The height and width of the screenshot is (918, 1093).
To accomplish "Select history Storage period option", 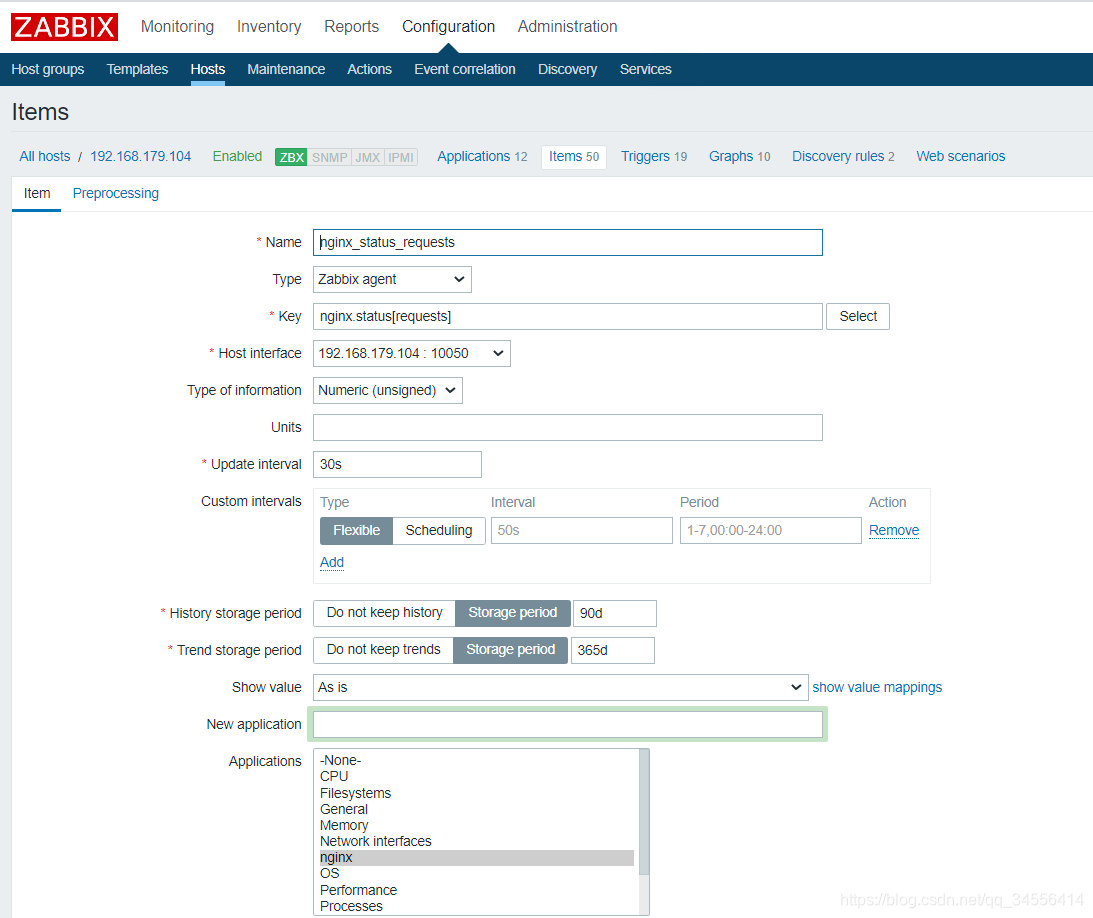I will coord(512,613).
